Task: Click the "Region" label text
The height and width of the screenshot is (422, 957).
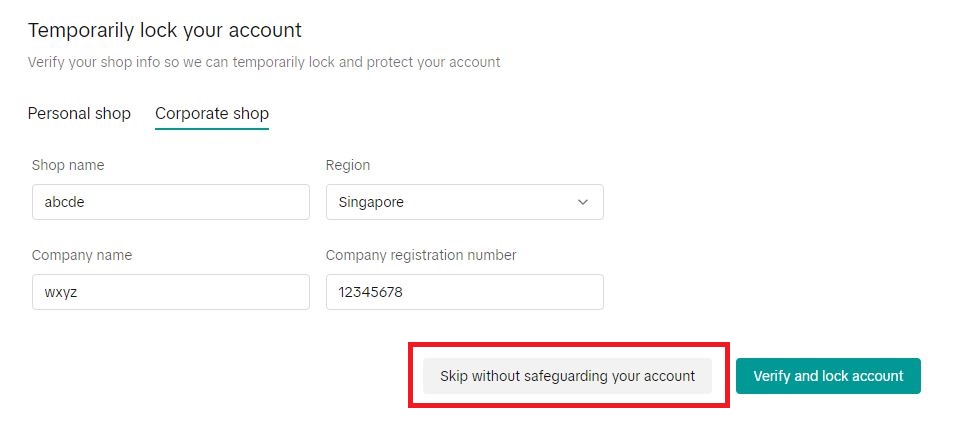Action: (x=348, y=165)
